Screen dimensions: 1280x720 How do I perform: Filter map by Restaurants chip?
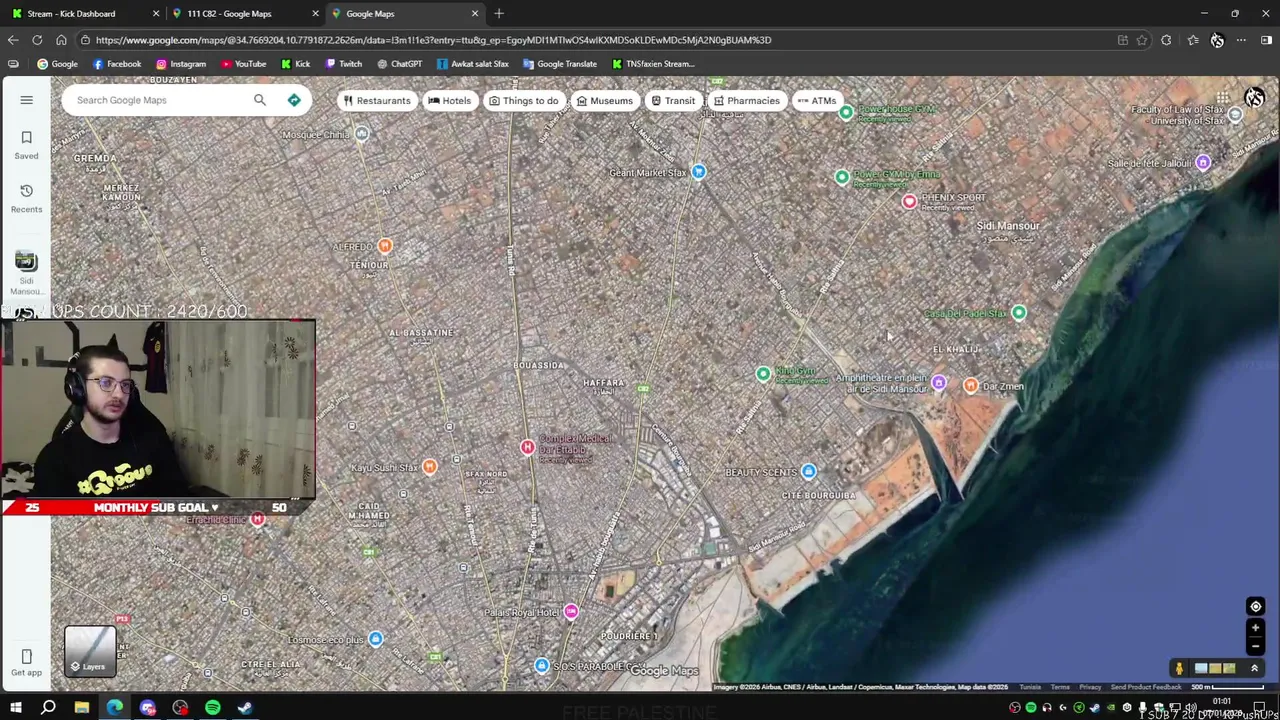[376, 101]
